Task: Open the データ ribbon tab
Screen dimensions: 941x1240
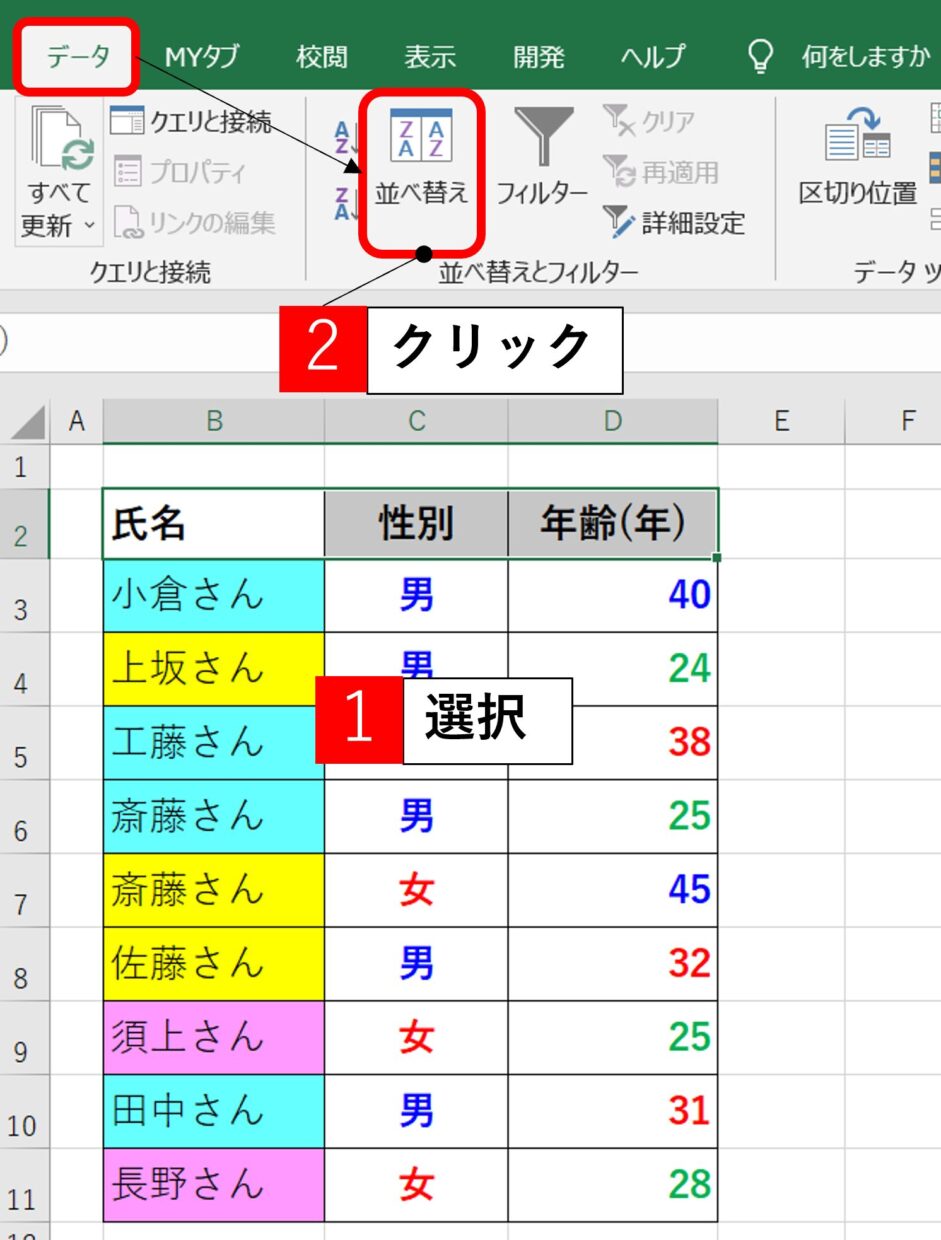Action: 78,57
